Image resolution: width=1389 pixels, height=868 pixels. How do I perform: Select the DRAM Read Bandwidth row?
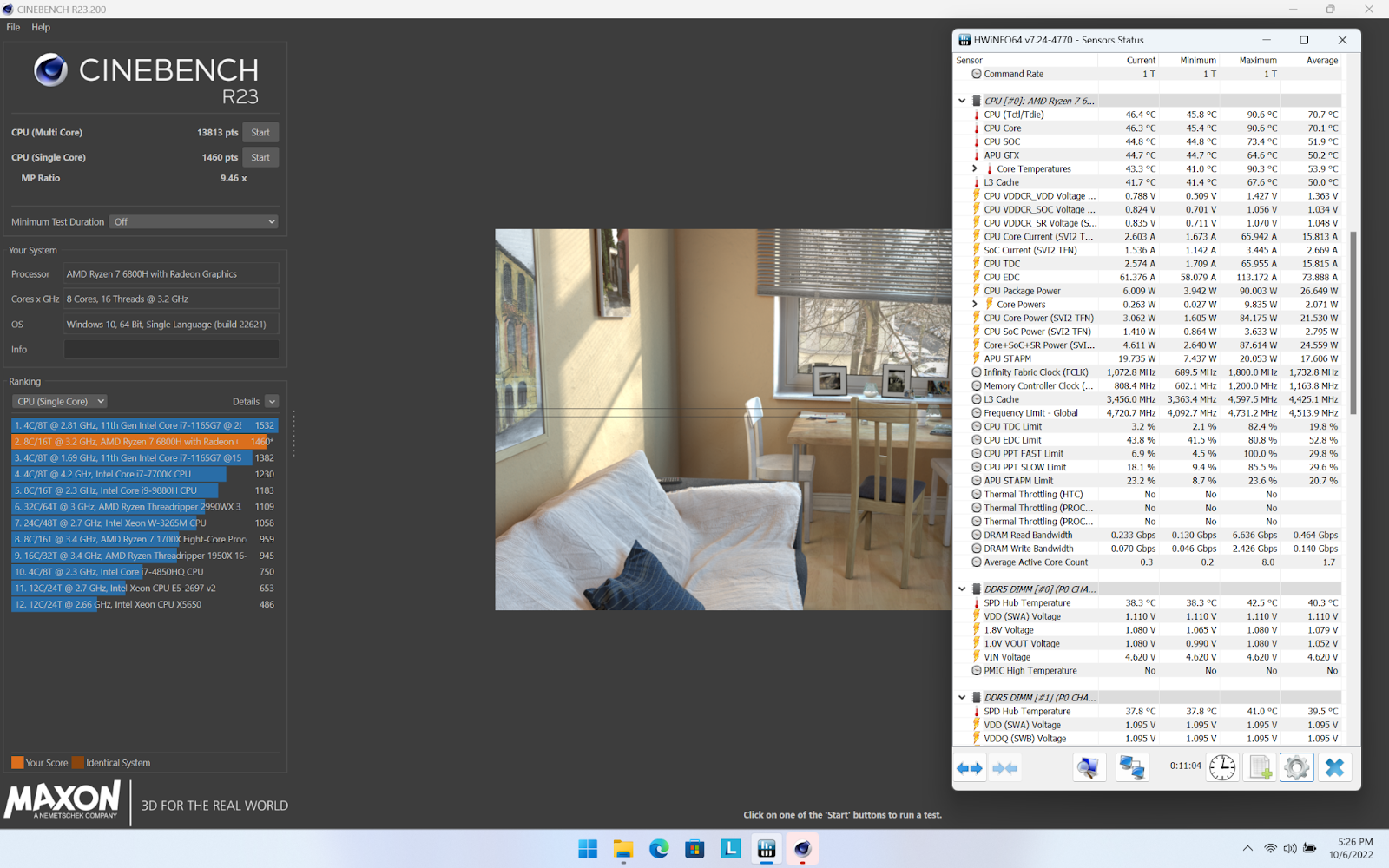click(1149, 535)
